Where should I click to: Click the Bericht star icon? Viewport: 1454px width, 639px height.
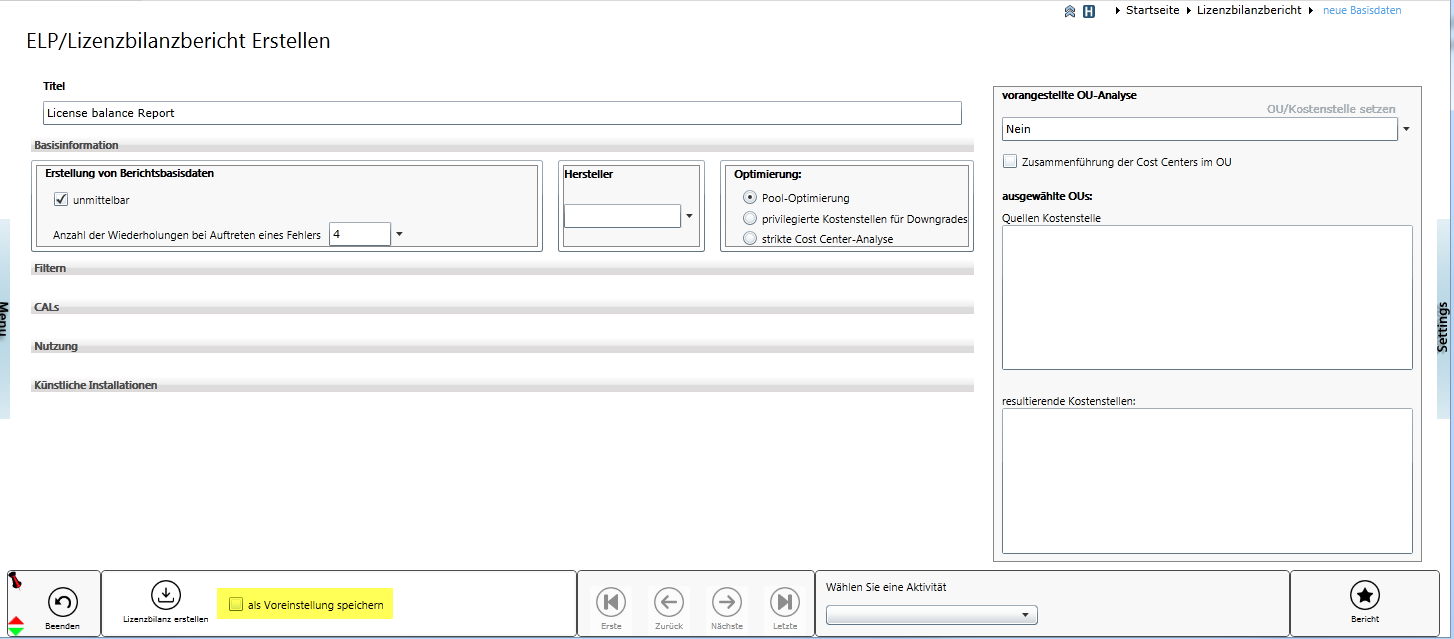pyautogui.click(x=1364, y=596)
